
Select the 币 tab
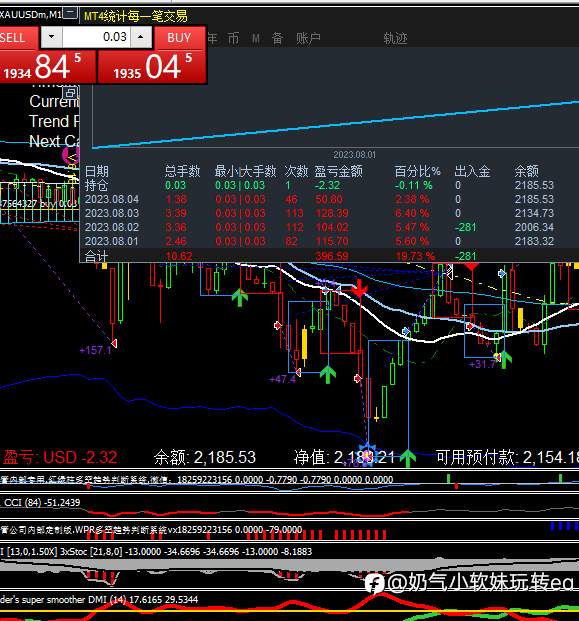tap(233, 38)
